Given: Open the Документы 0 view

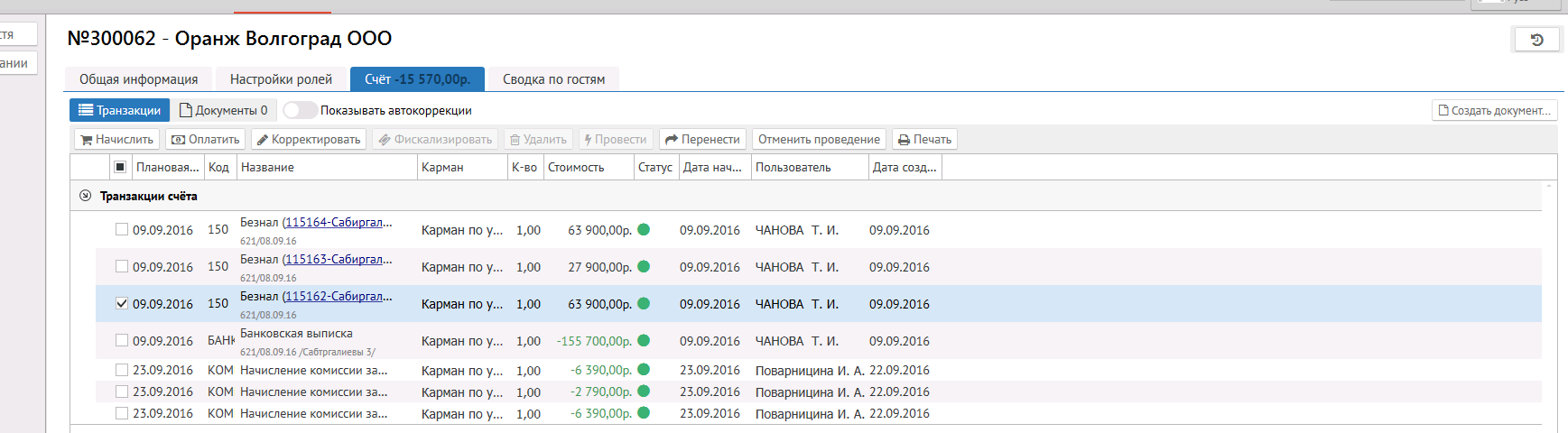Looking at the screenshot, I should [224, 111].
